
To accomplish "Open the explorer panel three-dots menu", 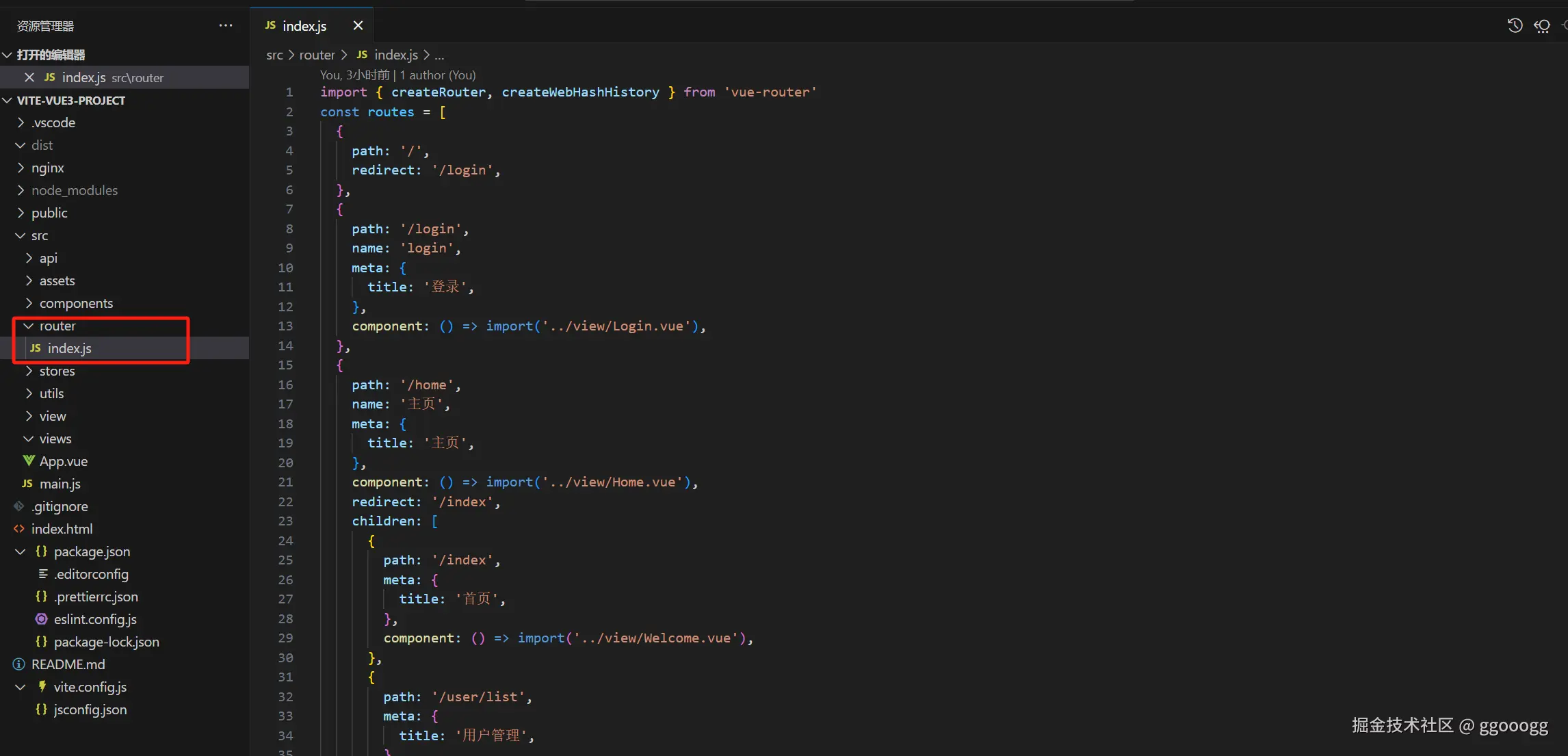I will (x=226, y=26).
